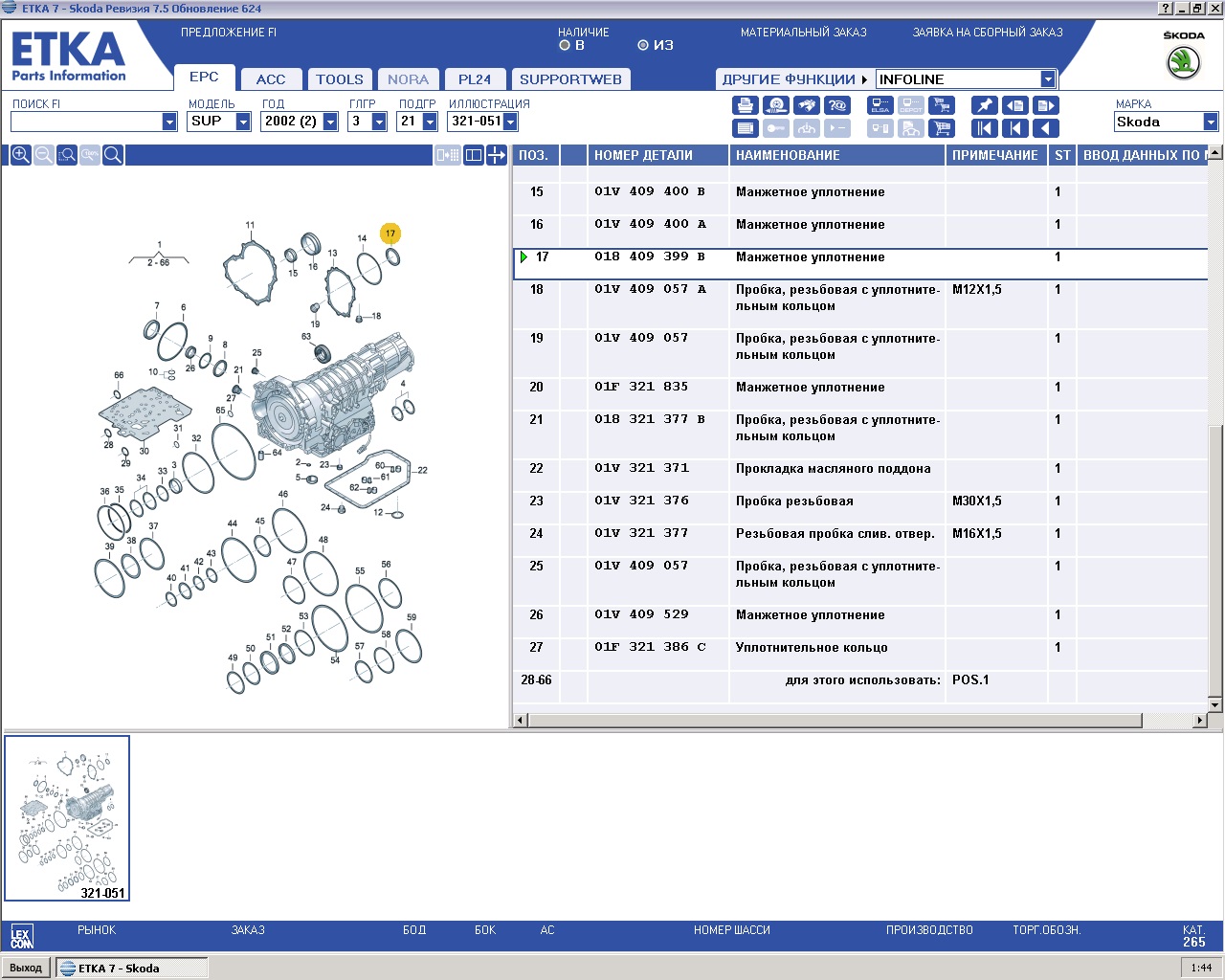Click the НОМЕР ДЕТАЛИ column header
Image resolution: width=1225 pixels, height=980 pixels.
point(657,155)
